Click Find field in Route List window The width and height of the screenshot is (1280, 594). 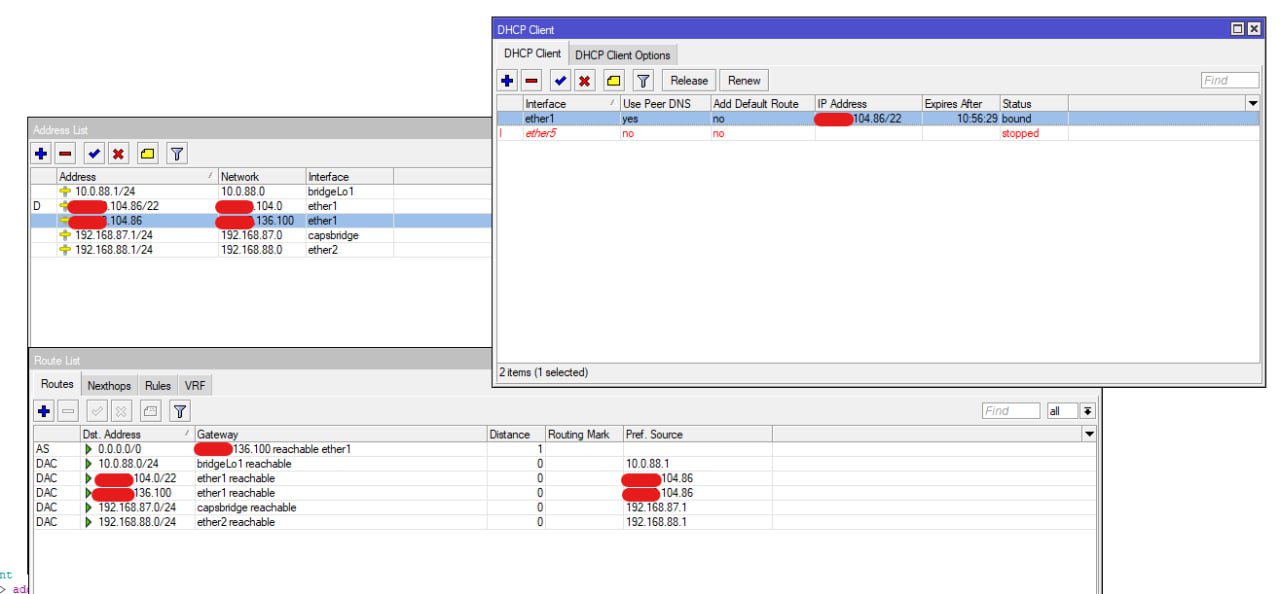click(x=1010, y=411)
